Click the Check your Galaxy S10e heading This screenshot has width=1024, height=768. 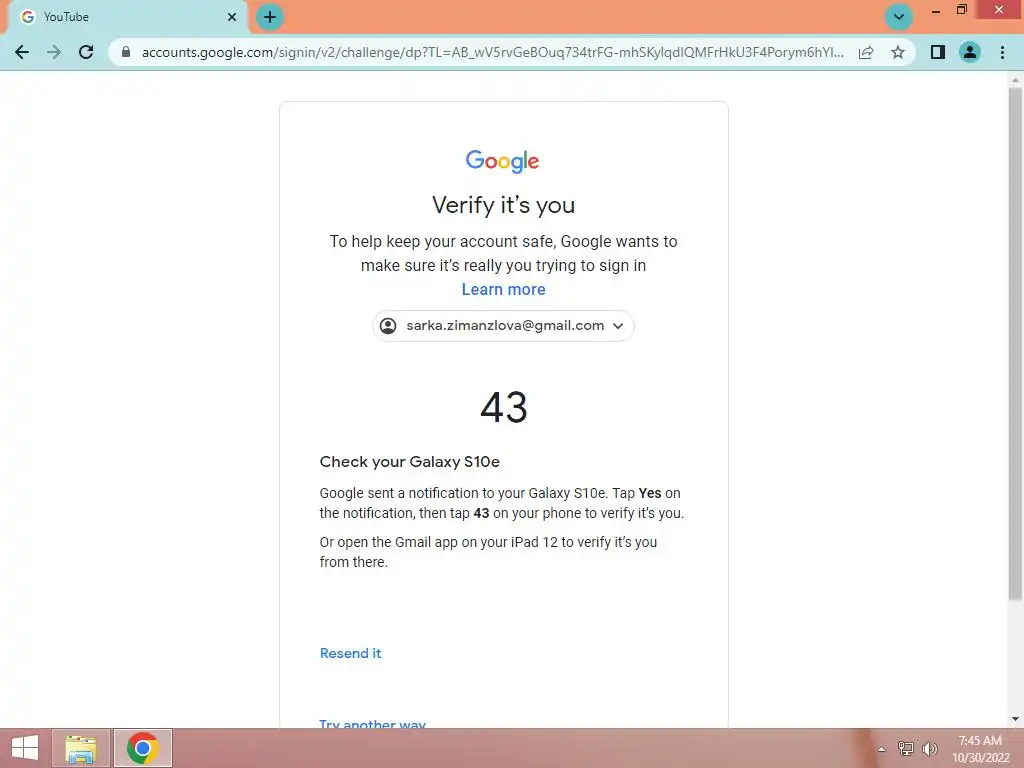click(x=409, y=462)
